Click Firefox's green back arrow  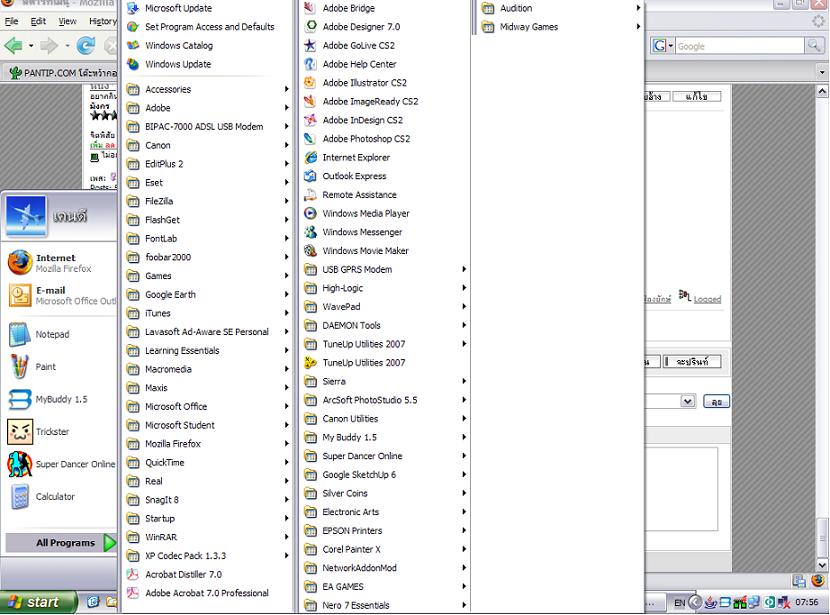(x=14, y=46)
